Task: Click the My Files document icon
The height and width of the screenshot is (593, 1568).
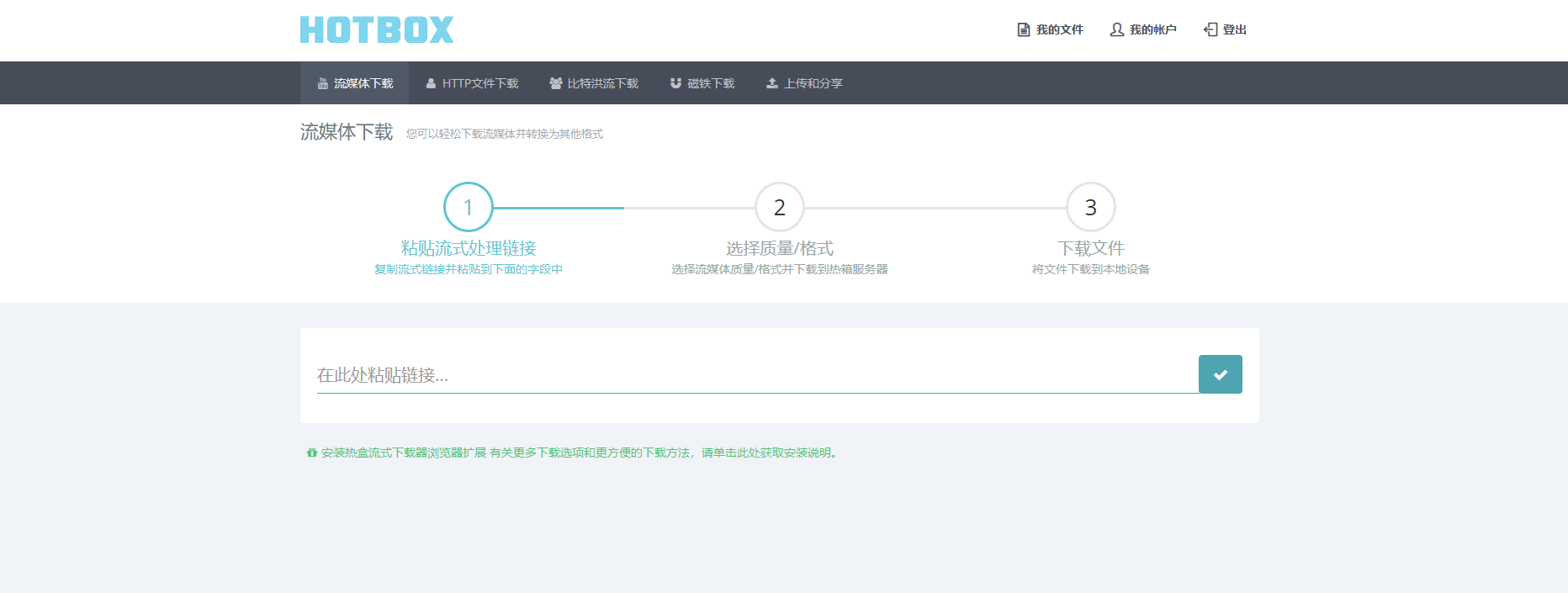Action: (x=1024, y=29)
